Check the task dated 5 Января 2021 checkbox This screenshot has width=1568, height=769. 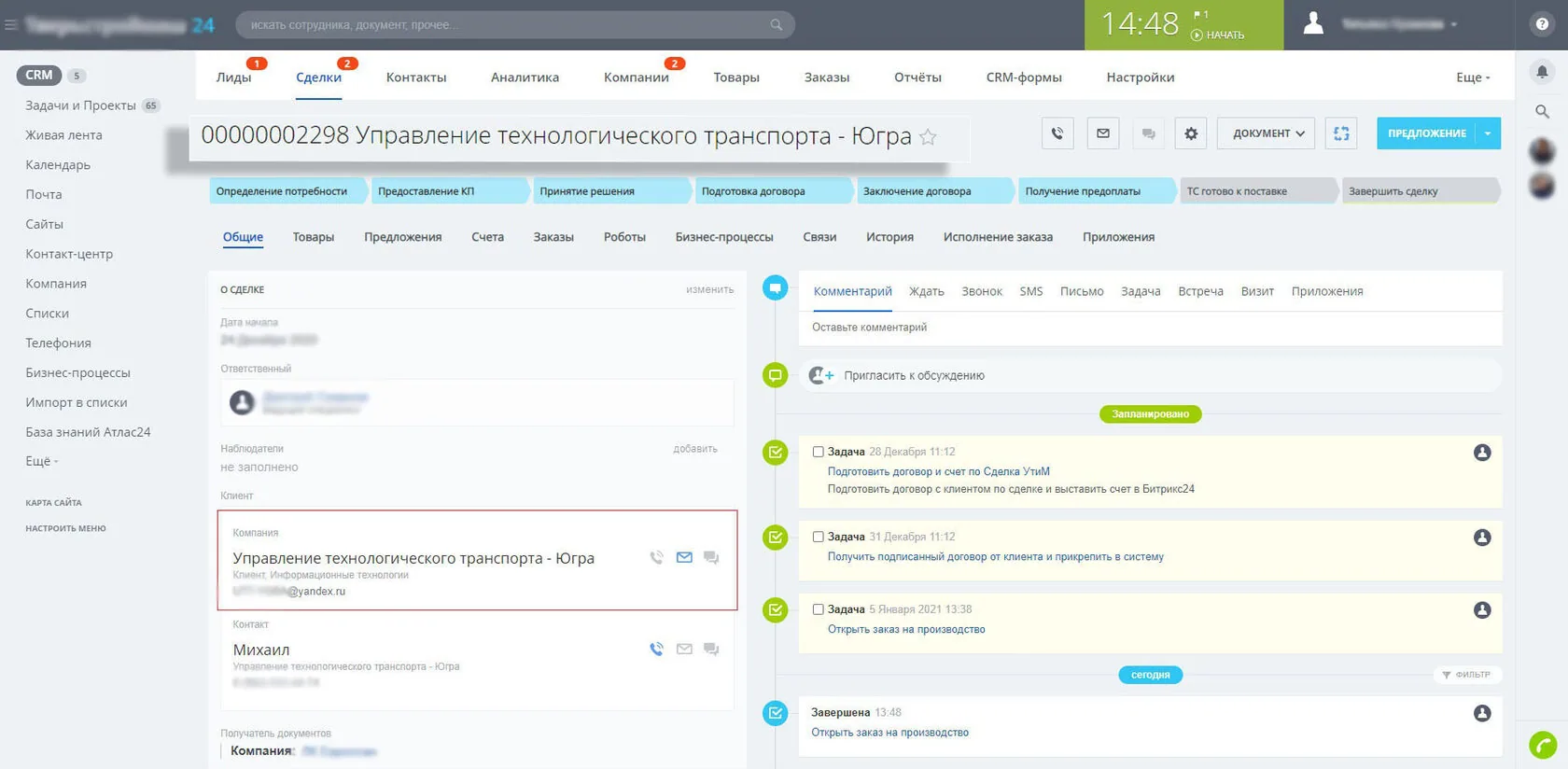818,609
